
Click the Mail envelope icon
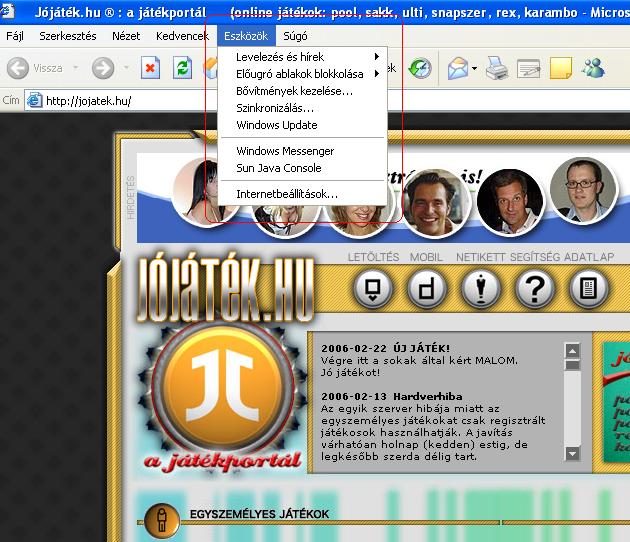pyautogui.click(x=458, y=68)
